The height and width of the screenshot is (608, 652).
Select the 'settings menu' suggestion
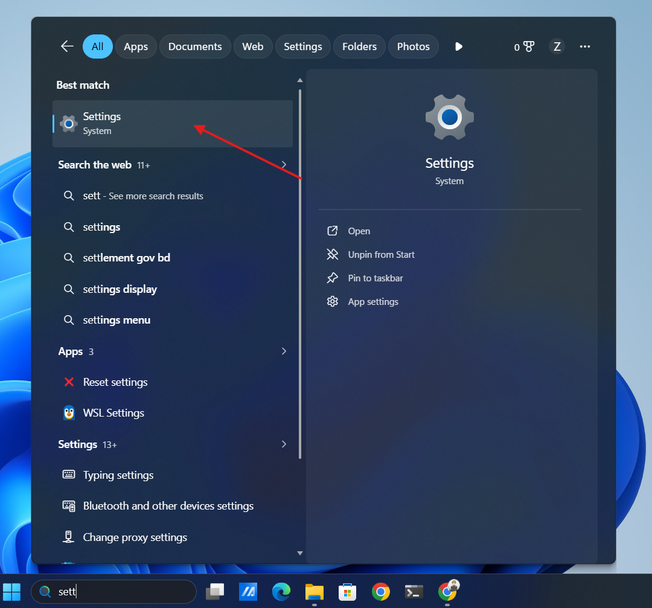tap(173, 320)
